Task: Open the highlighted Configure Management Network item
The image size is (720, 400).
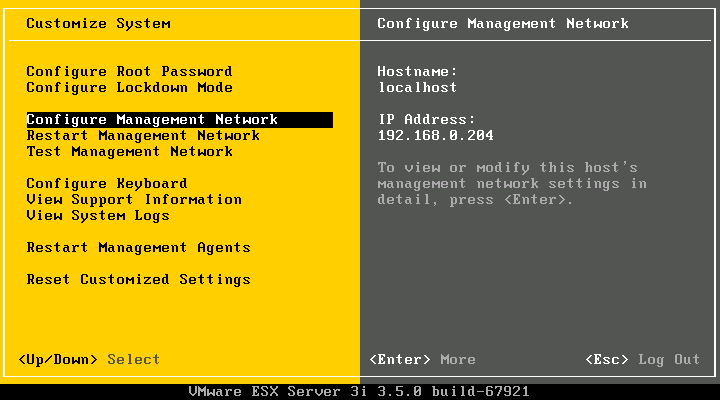Action: [152, 120]
